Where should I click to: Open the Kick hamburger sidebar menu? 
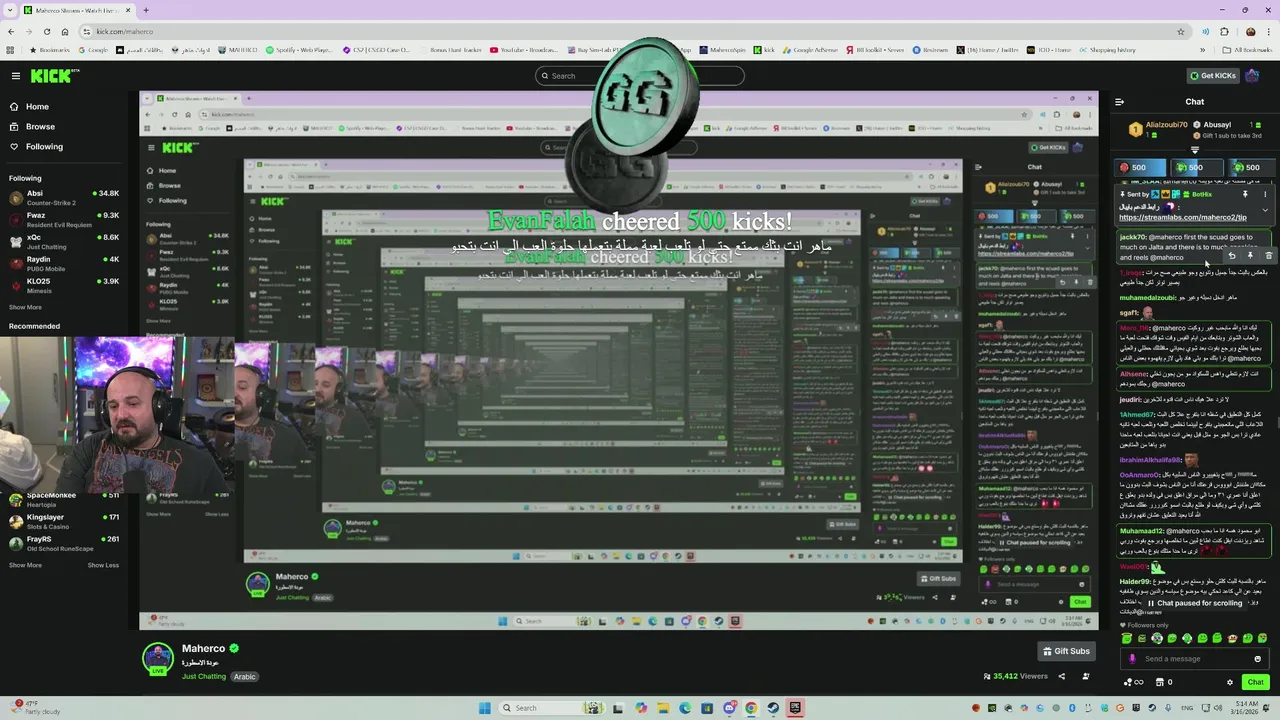pyautogui.click(x=15, y=76)
